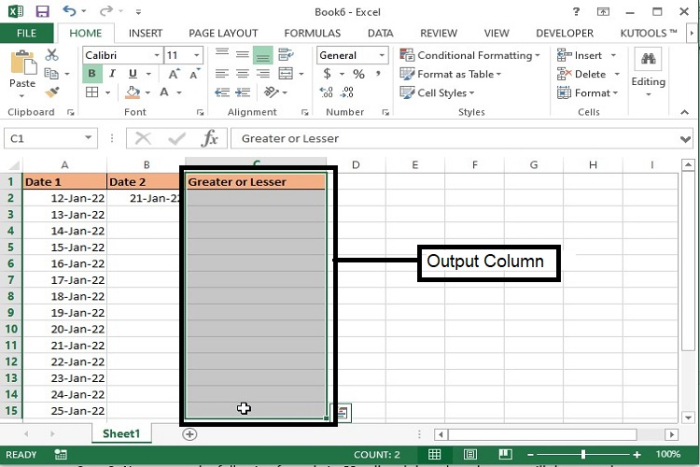The image size is (700, 467).
Task: Open Excel Help question mark
Action: (576, 12)
